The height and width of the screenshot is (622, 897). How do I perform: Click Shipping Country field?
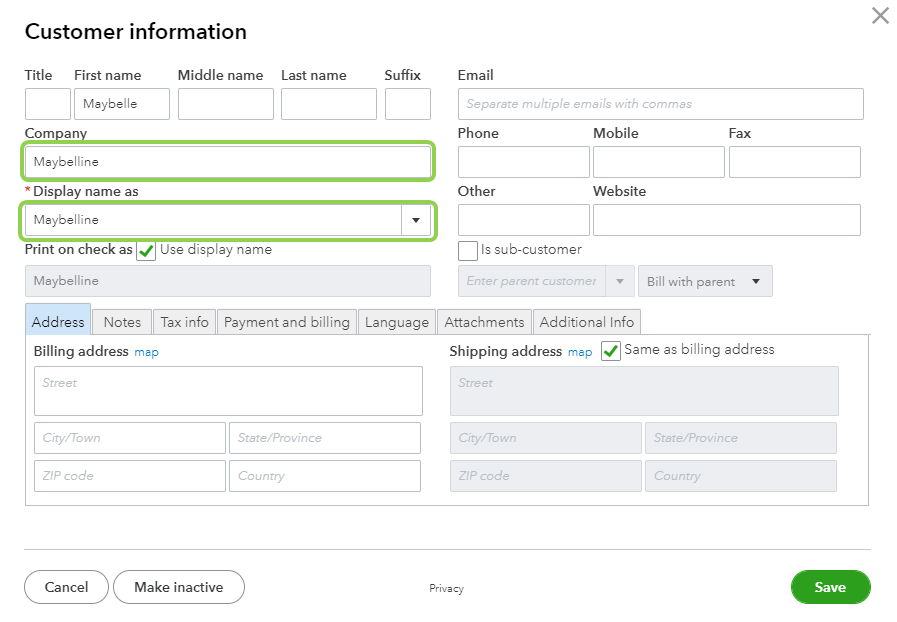[741, 476]
